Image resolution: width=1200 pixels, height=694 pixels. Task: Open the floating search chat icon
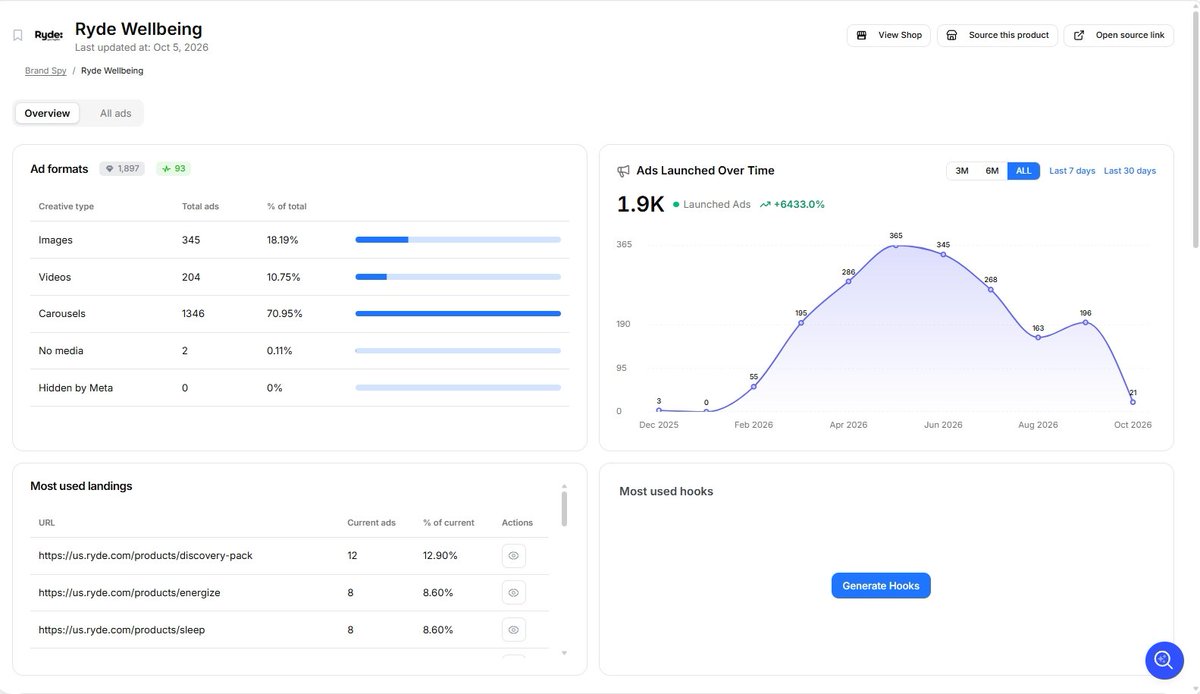click(x=1164, y=660)
